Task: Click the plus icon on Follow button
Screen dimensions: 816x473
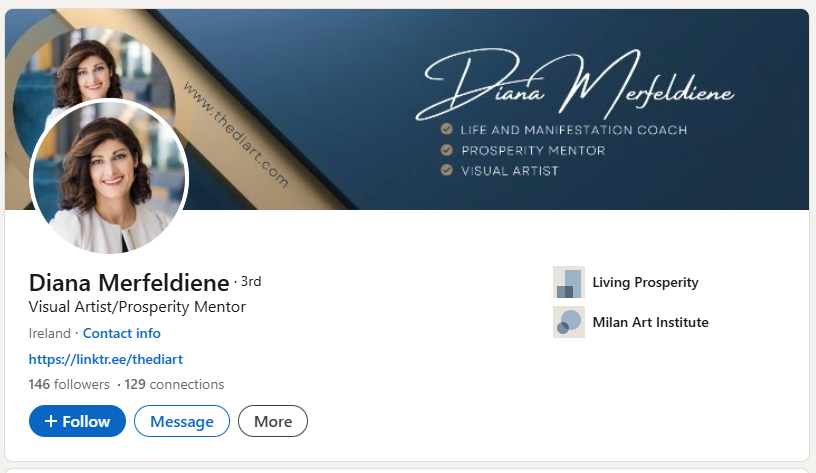Action: click(51, 421)
